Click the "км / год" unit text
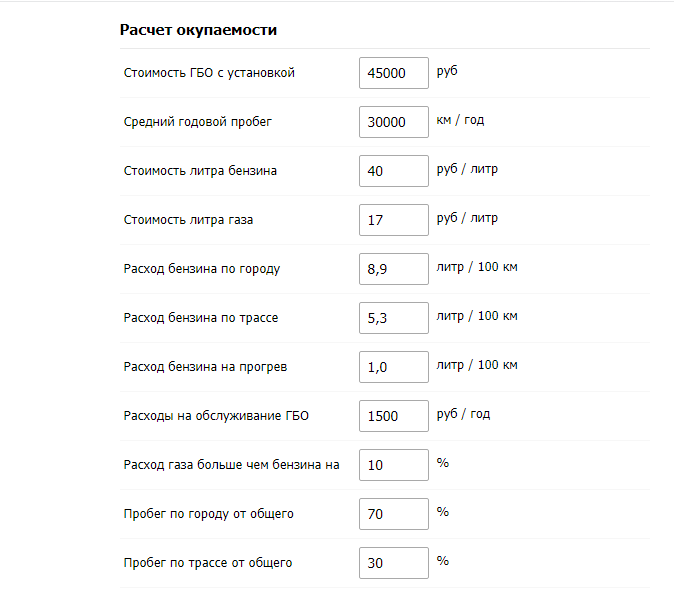674x597 pixels. point(460,121)
